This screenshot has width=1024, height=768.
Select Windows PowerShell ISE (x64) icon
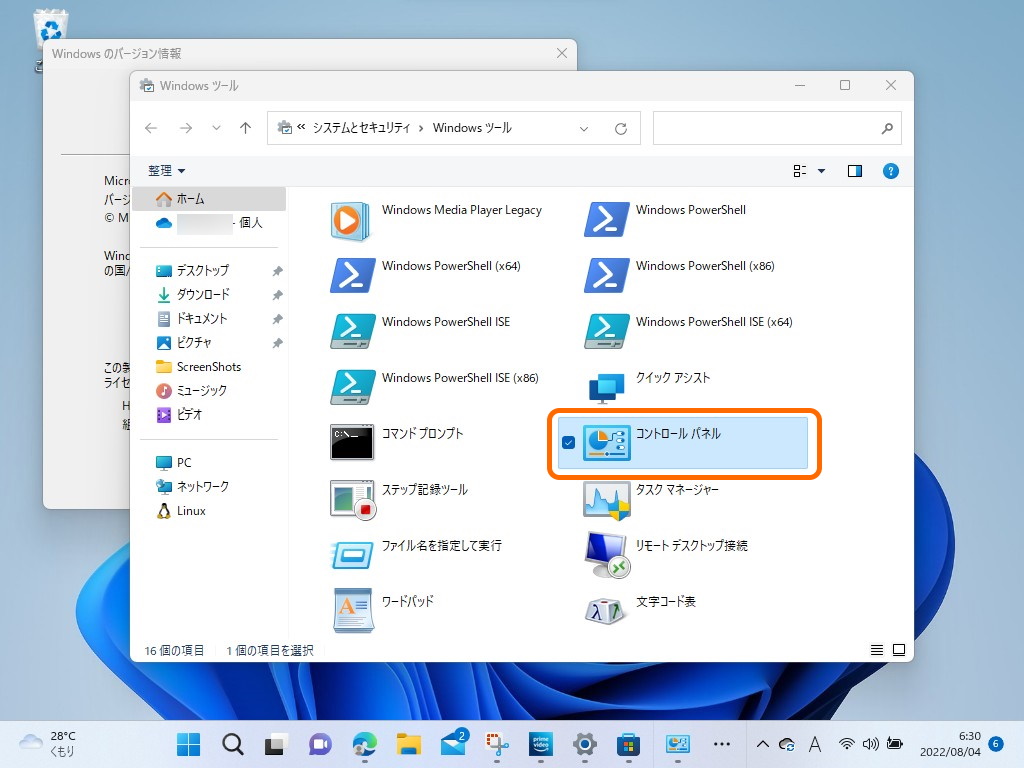(x=607, y=331)
